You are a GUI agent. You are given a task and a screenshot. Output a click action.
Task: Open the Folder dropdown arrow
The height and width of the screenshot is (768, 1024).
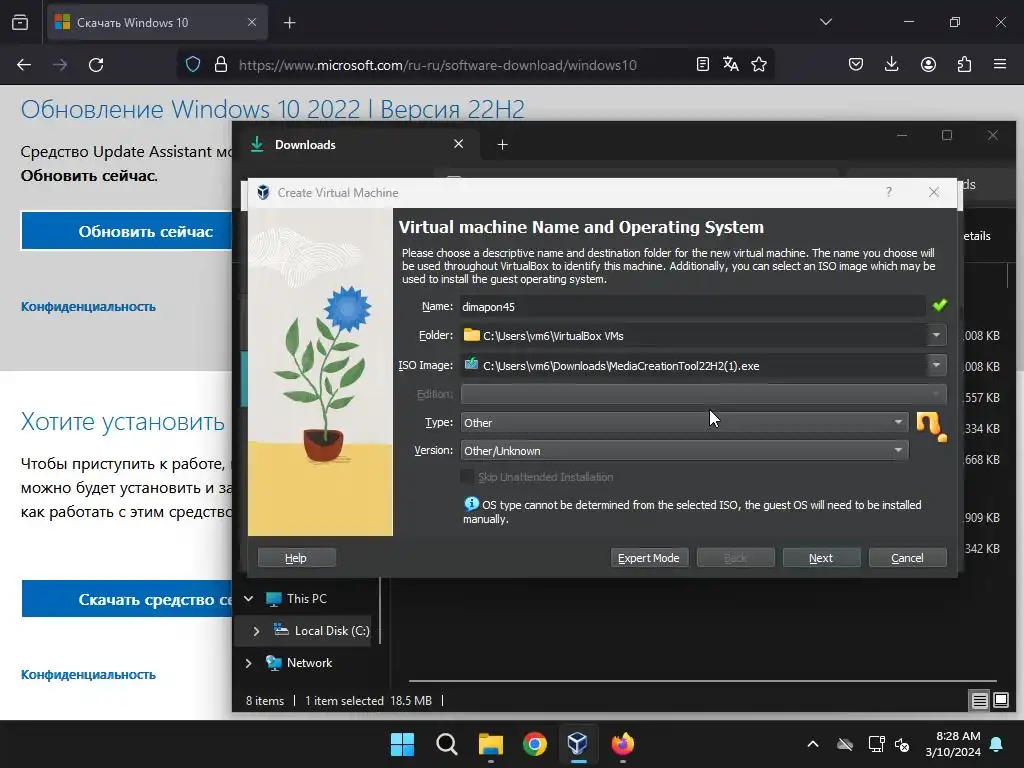[x=936, y=335]
